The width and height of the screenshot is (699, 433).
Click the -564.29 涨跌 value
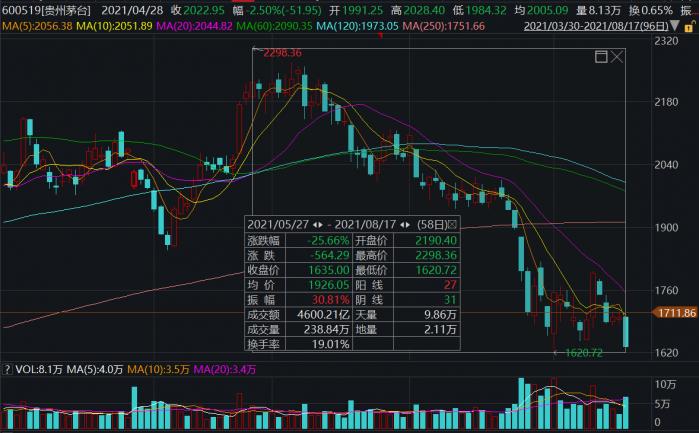[x=329, y=255]
